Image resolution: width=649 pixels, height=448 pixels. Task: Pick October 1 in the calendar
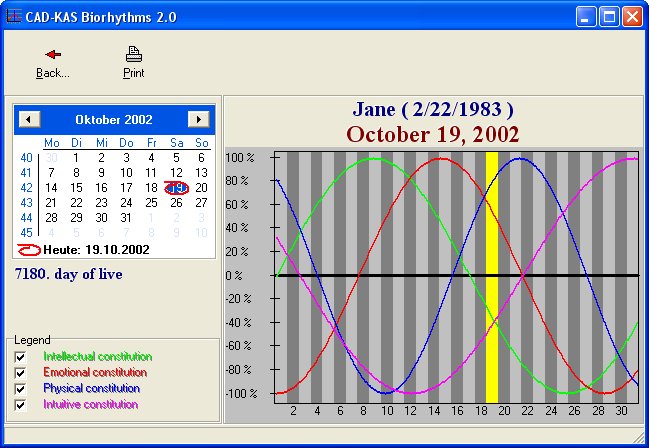(76, 157)
